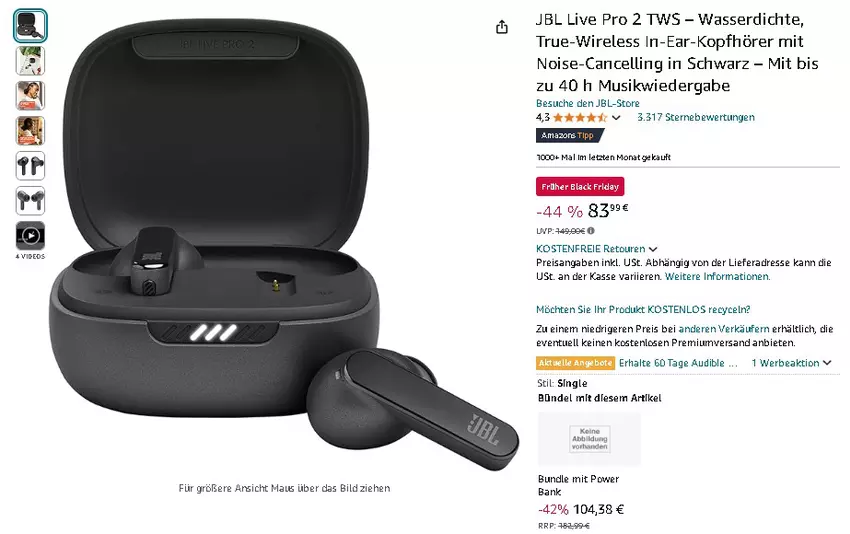The height and width of the screenshot is (534, 850).
Task: Select second thumbnail with plant background
Action: (x=30, y=60)
